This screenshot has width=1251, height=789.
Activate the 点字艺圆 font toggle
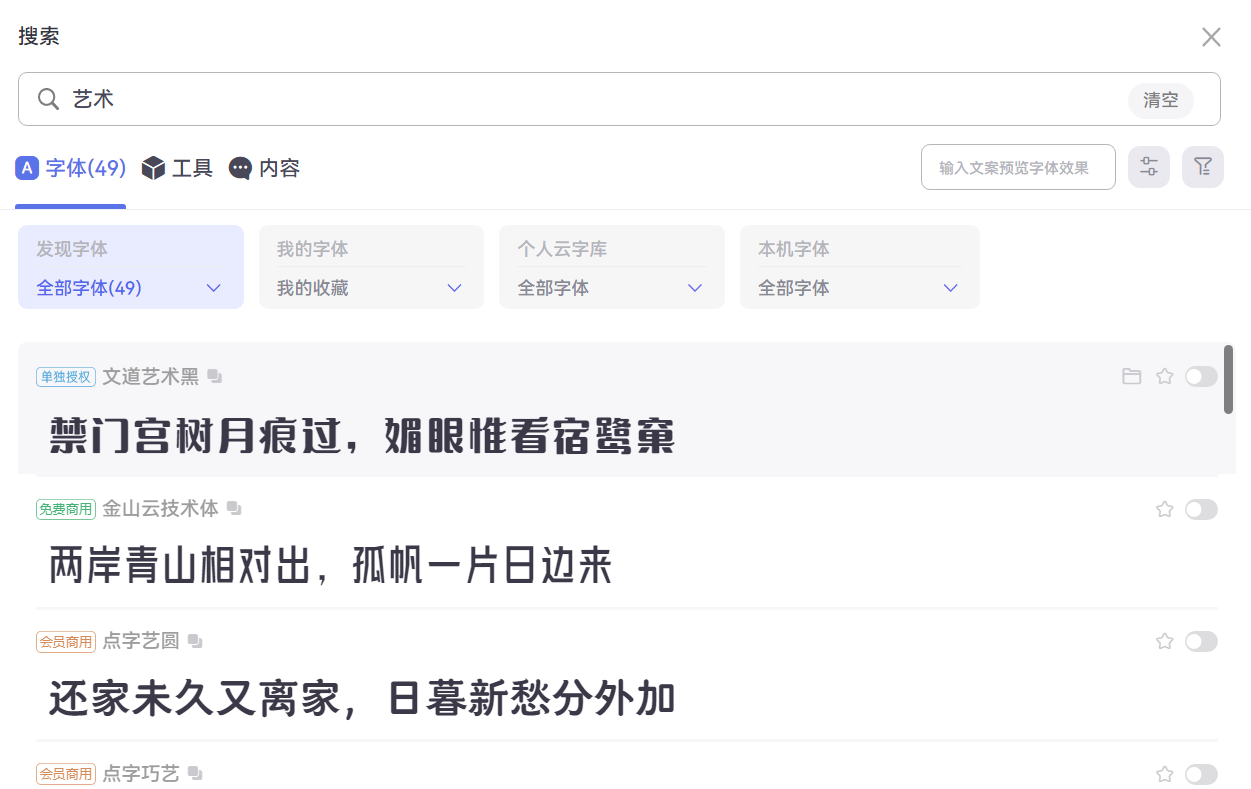[1201, 641]
